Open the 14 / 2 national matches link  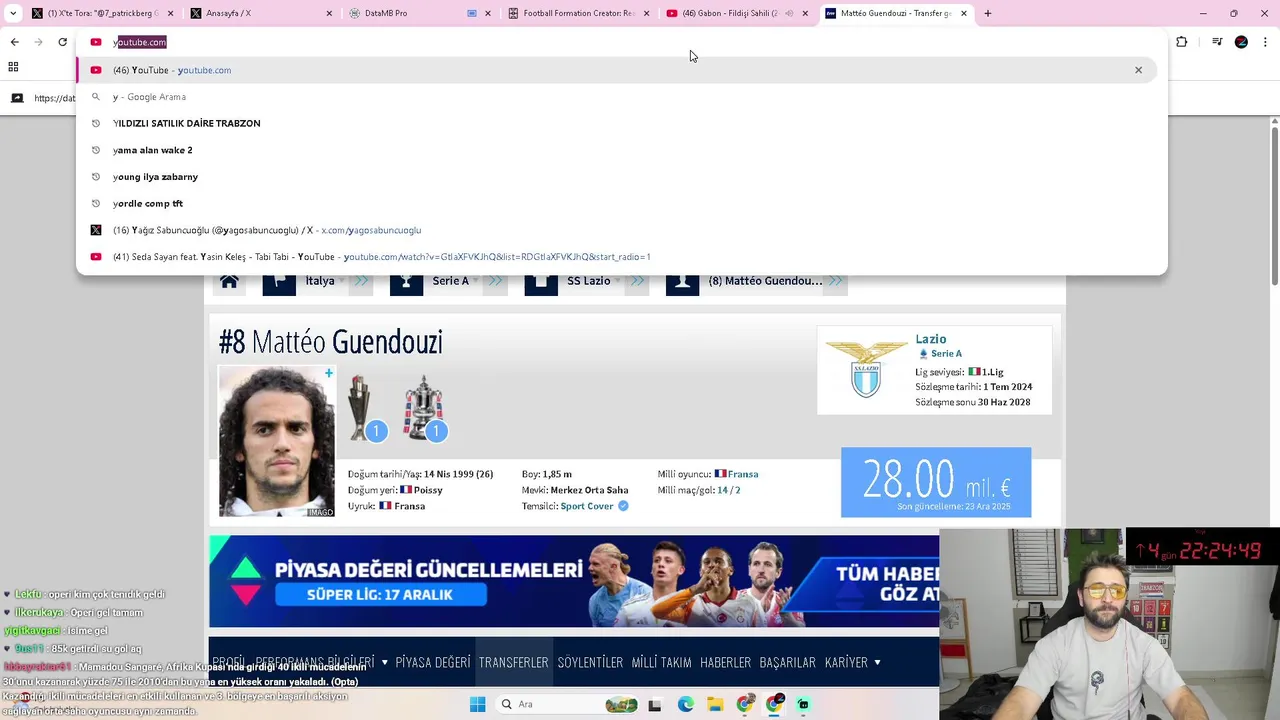(728, 490)
